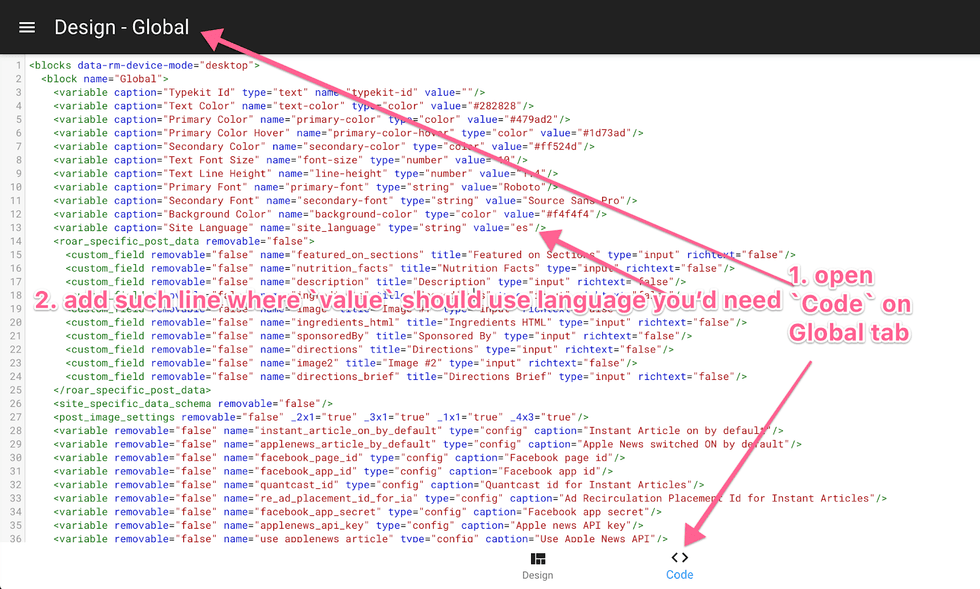Viewport: 980px width, 589px height.
Task: Click the "Design - Global" header title
Action: pyautogui.click(x=121, y=27)
